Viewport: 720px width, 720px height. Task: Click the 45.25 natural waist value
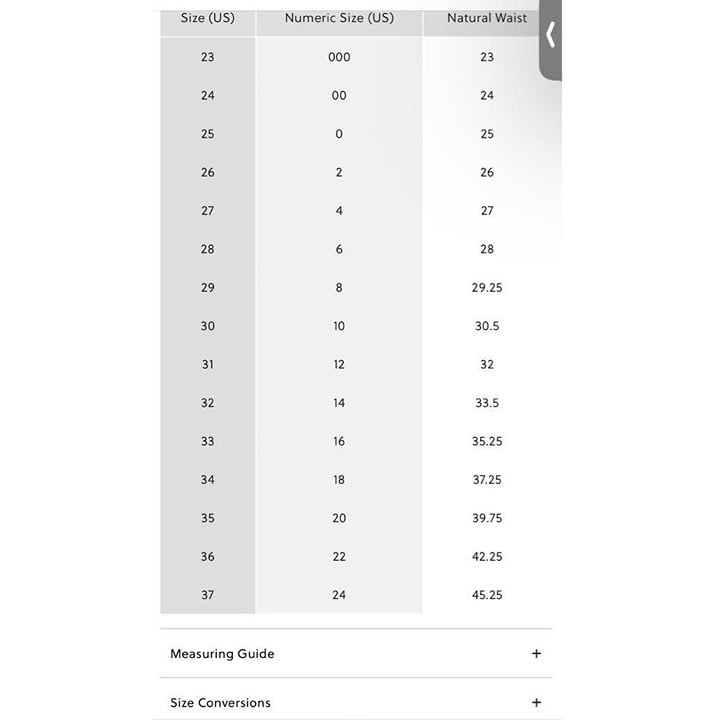tap(487, 595)
